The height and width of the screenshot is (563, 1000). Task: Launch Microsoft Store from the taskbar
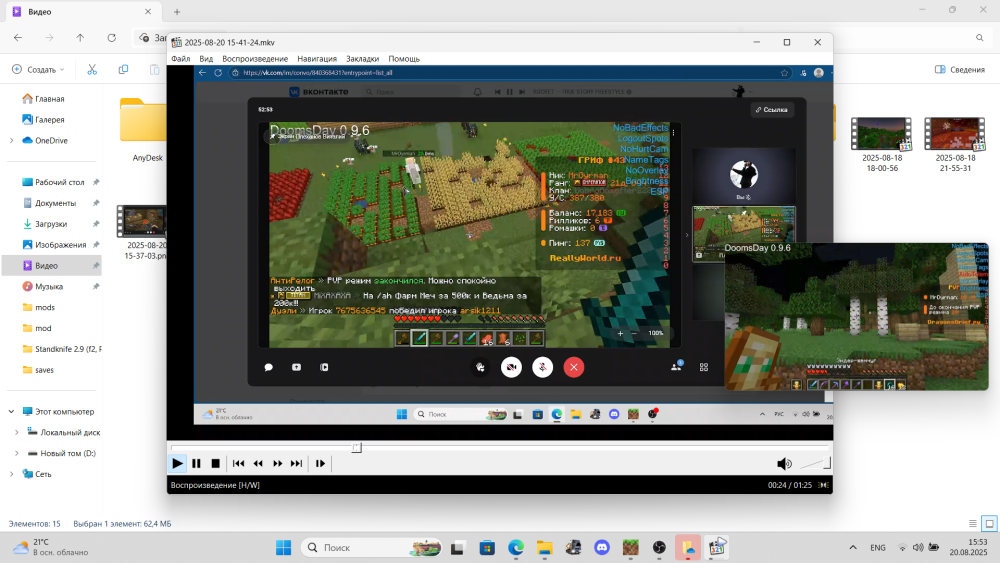click(487, 548)
